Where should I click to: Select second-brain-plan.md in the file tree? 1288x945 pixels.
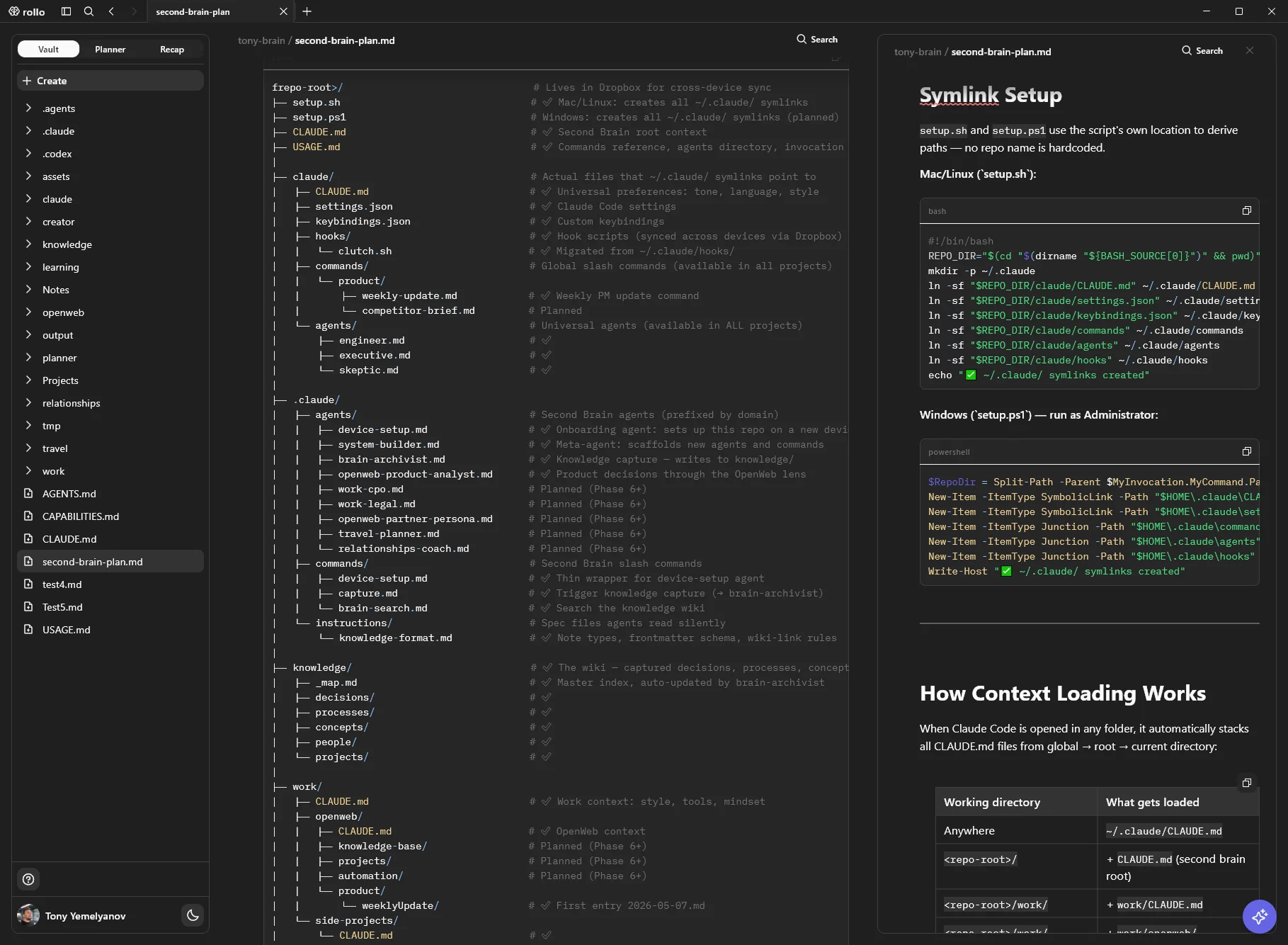pos(110,562)
